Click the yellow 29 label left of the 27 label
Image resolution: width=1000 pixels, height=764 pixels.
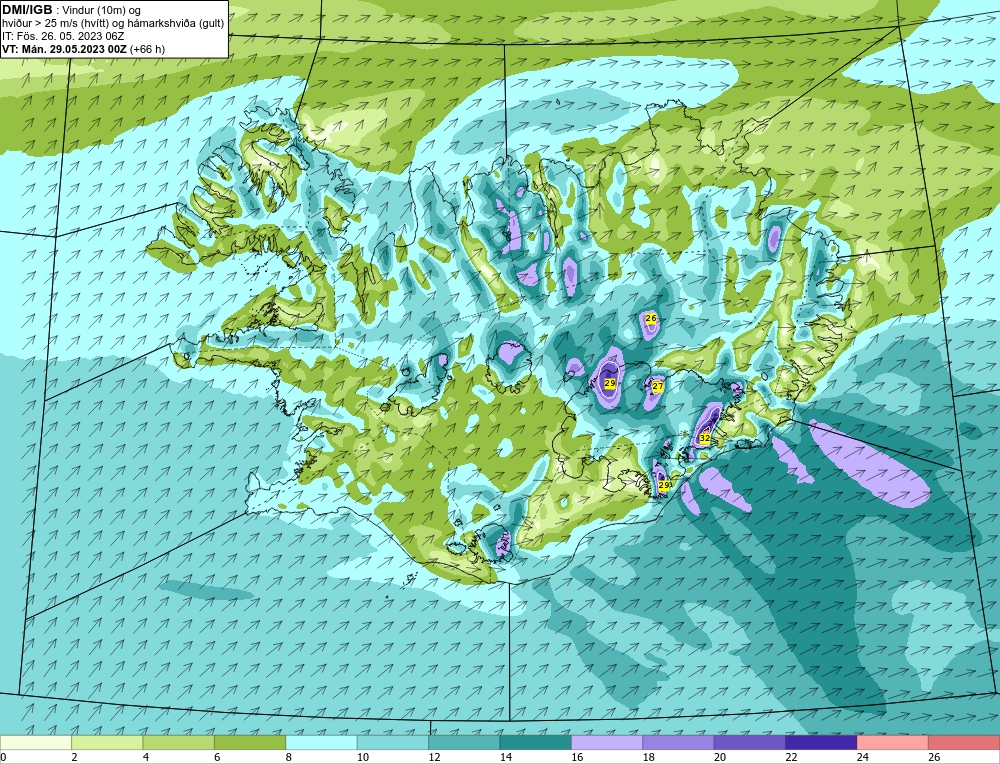click(x=610, y=383)
